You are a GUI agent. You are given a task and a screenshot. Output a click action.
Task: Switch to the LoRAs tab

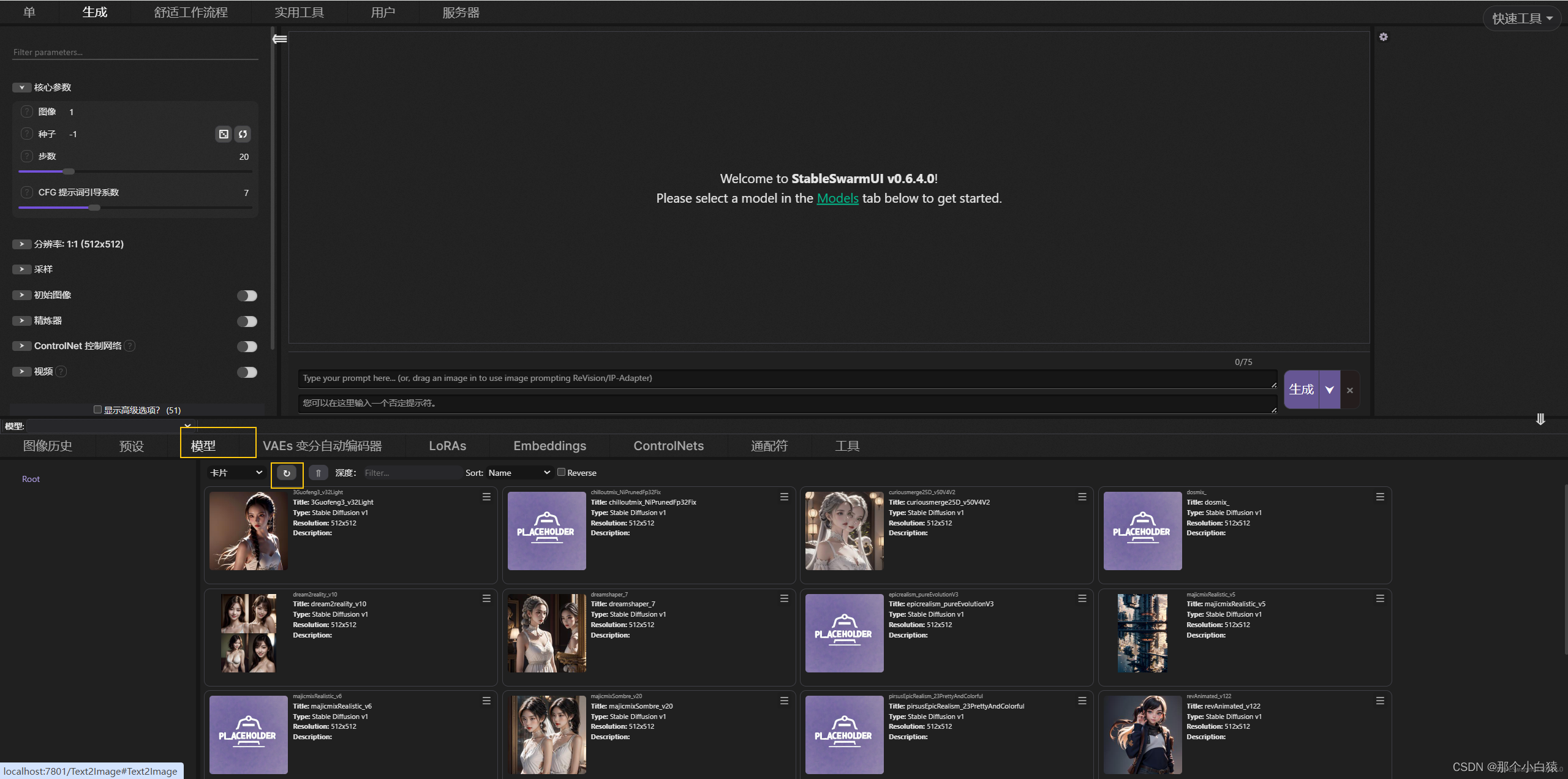point(447,446)
